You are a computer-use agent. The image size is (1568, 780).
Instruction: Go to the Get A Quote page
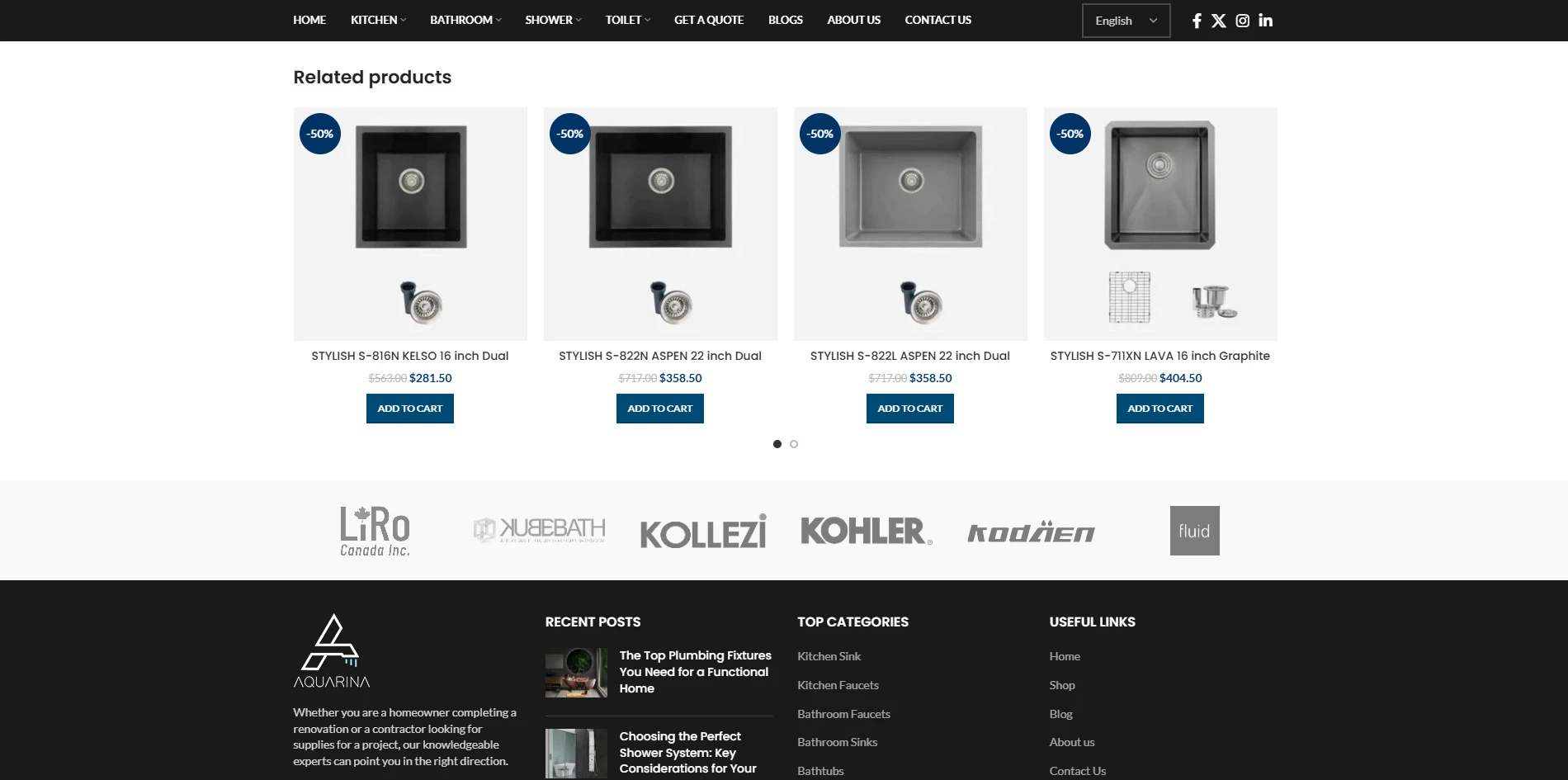(709, 20)
